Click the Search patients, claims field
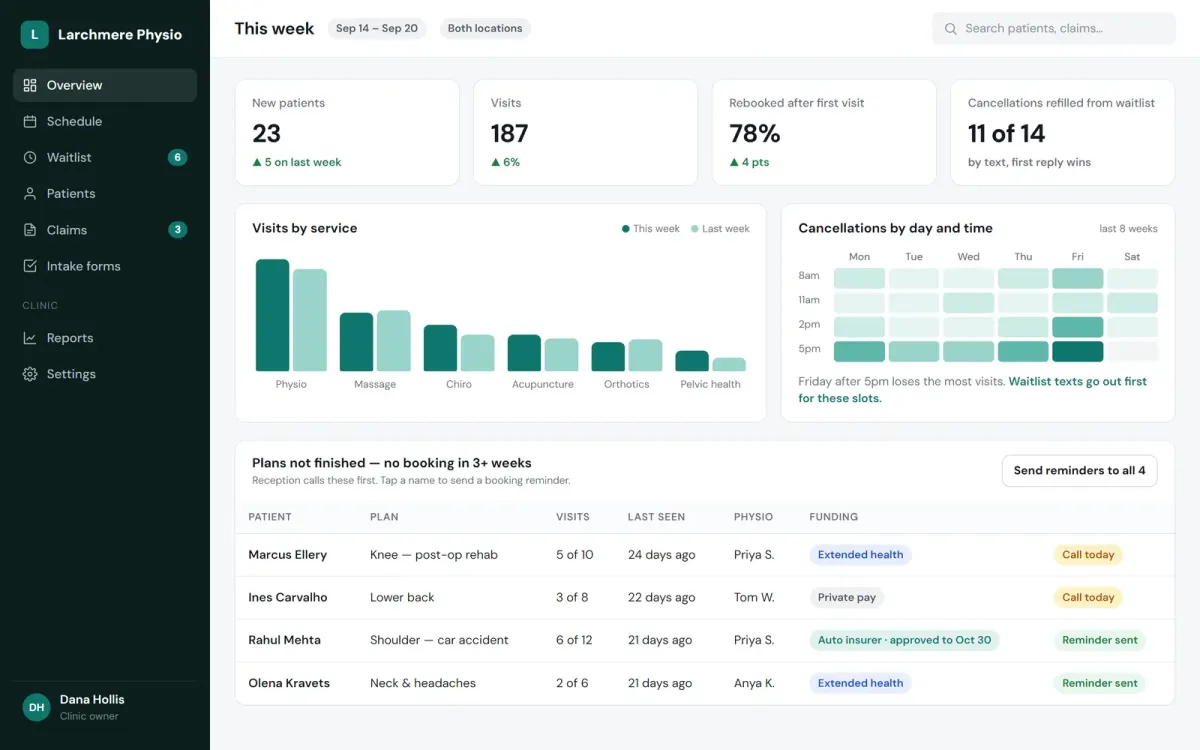This screenshot has width=1200, height=750. tap(1054, 29)
